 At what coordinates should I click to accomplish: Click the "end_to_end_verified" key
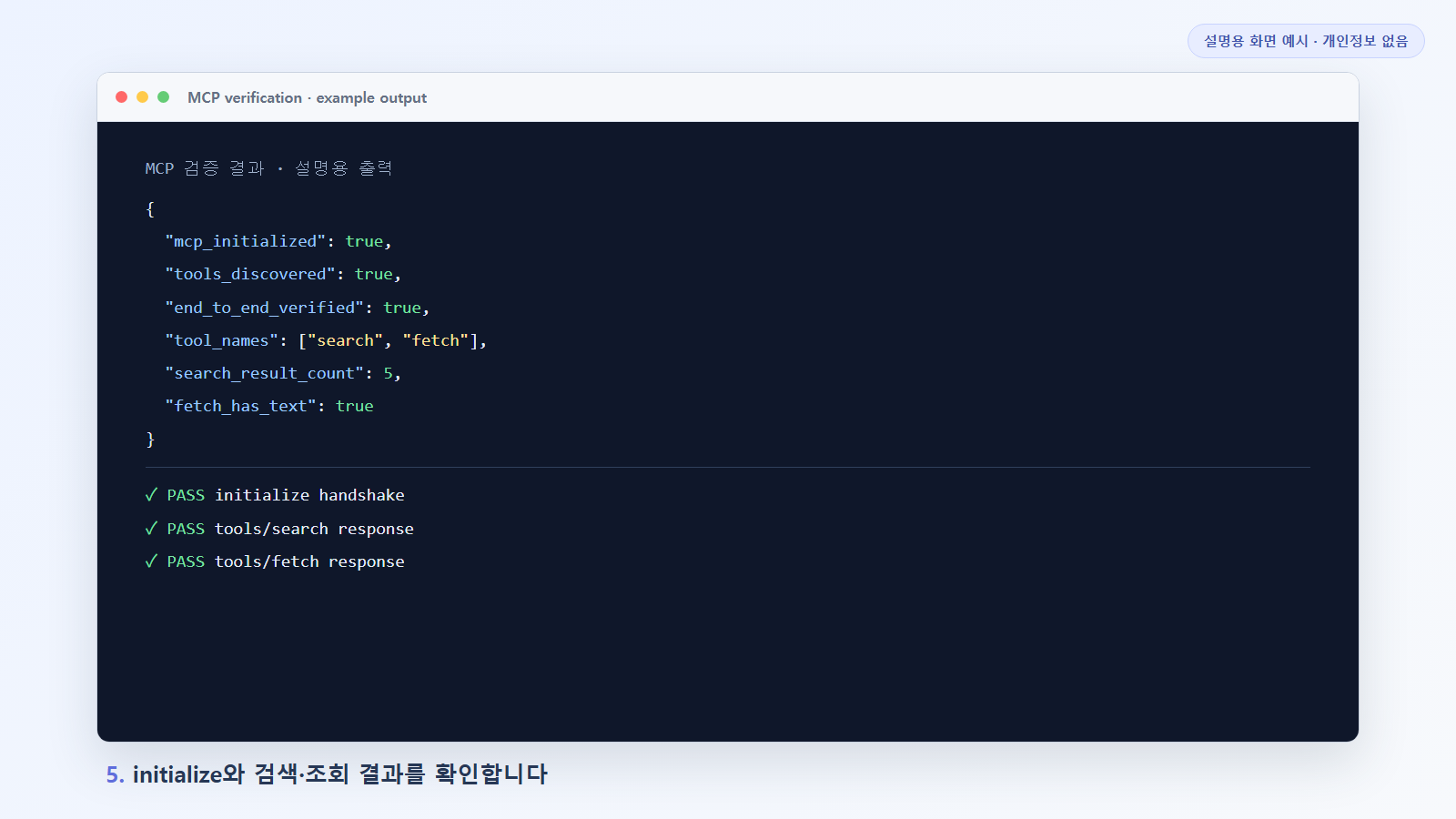(x=264, y=308)
